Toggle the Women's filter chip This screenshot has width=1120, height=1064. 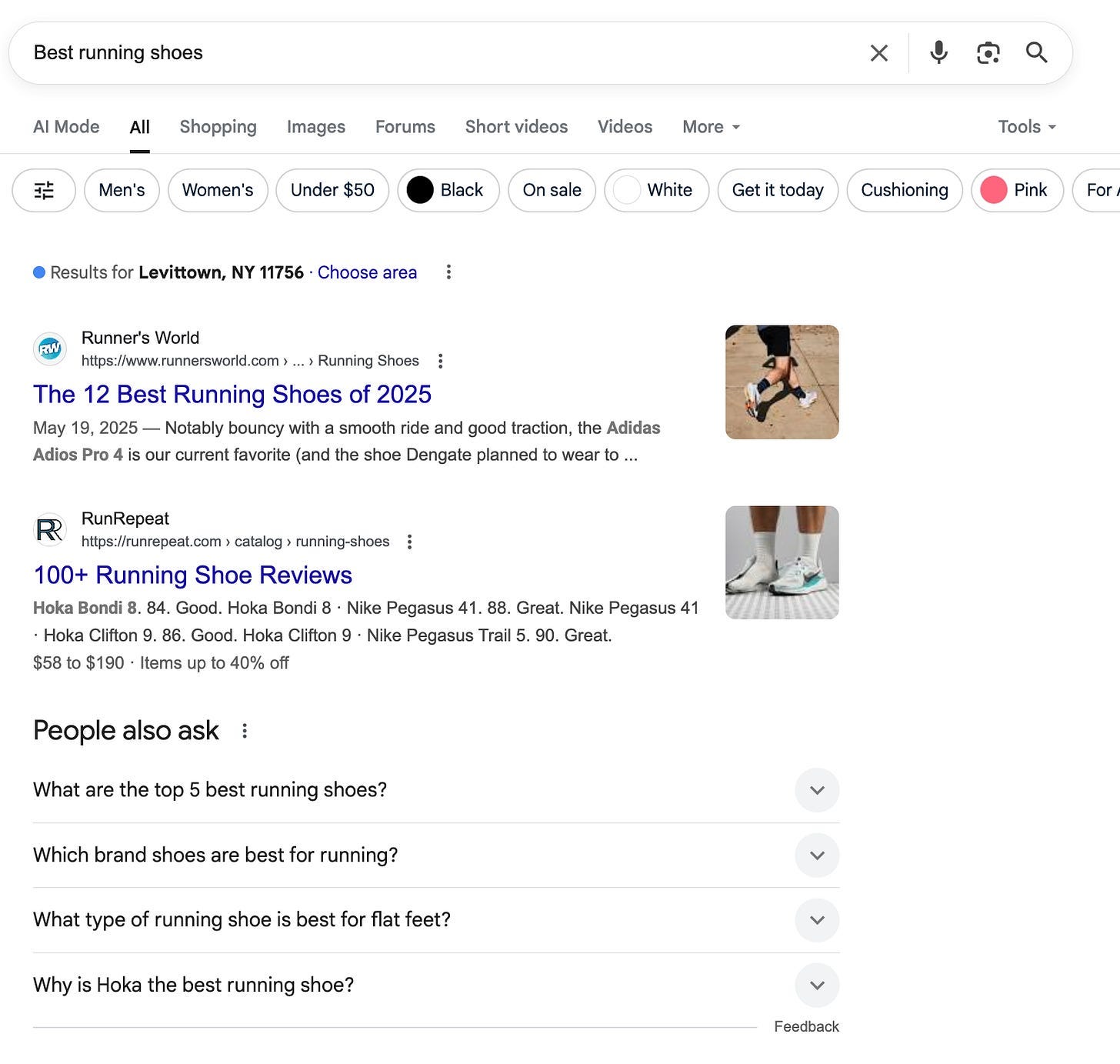click(x=218, y=190)
